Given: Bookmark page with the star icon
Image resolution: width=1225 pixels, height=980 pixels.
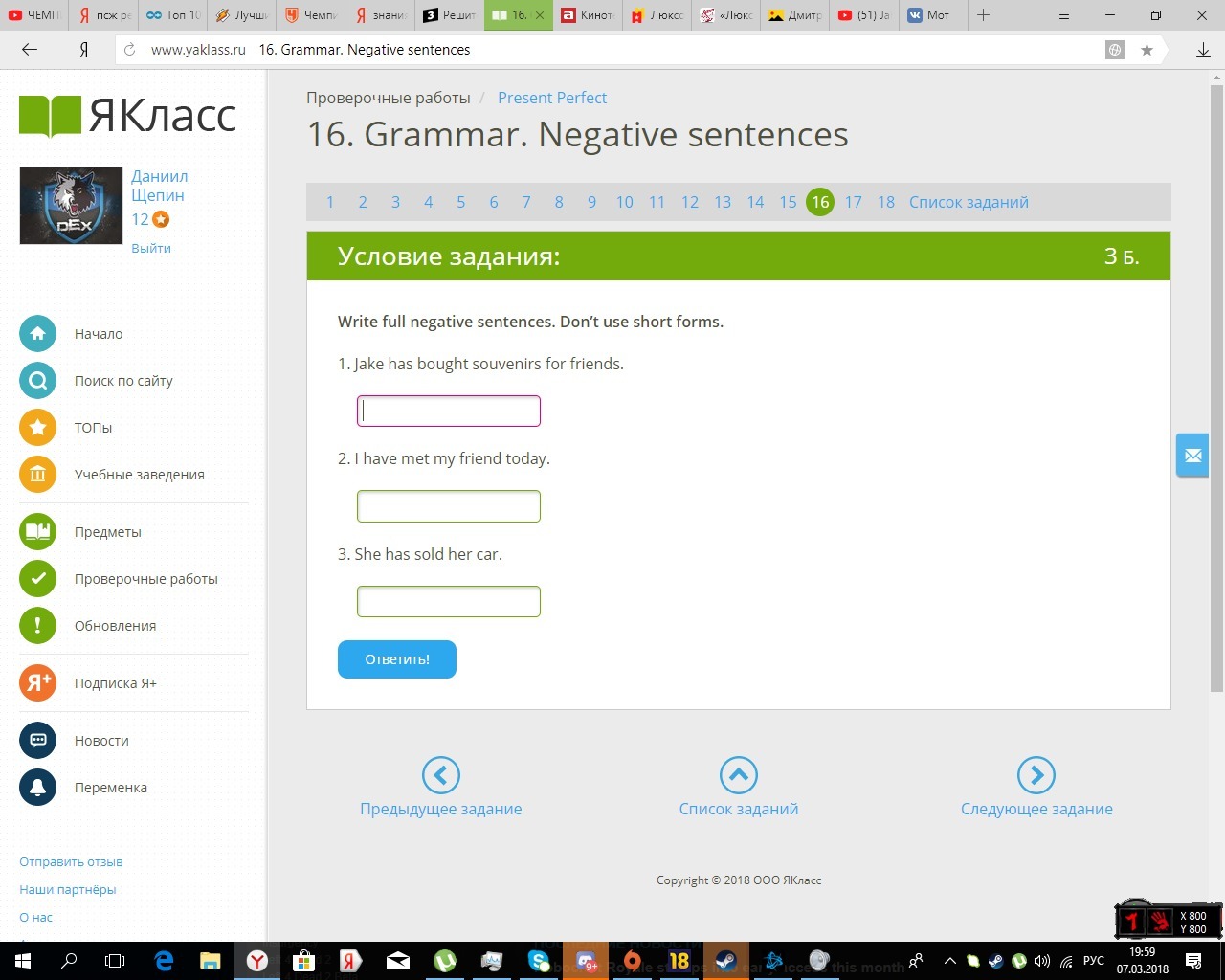Looking at the screenshot, I should click(x=1147, y=50).
